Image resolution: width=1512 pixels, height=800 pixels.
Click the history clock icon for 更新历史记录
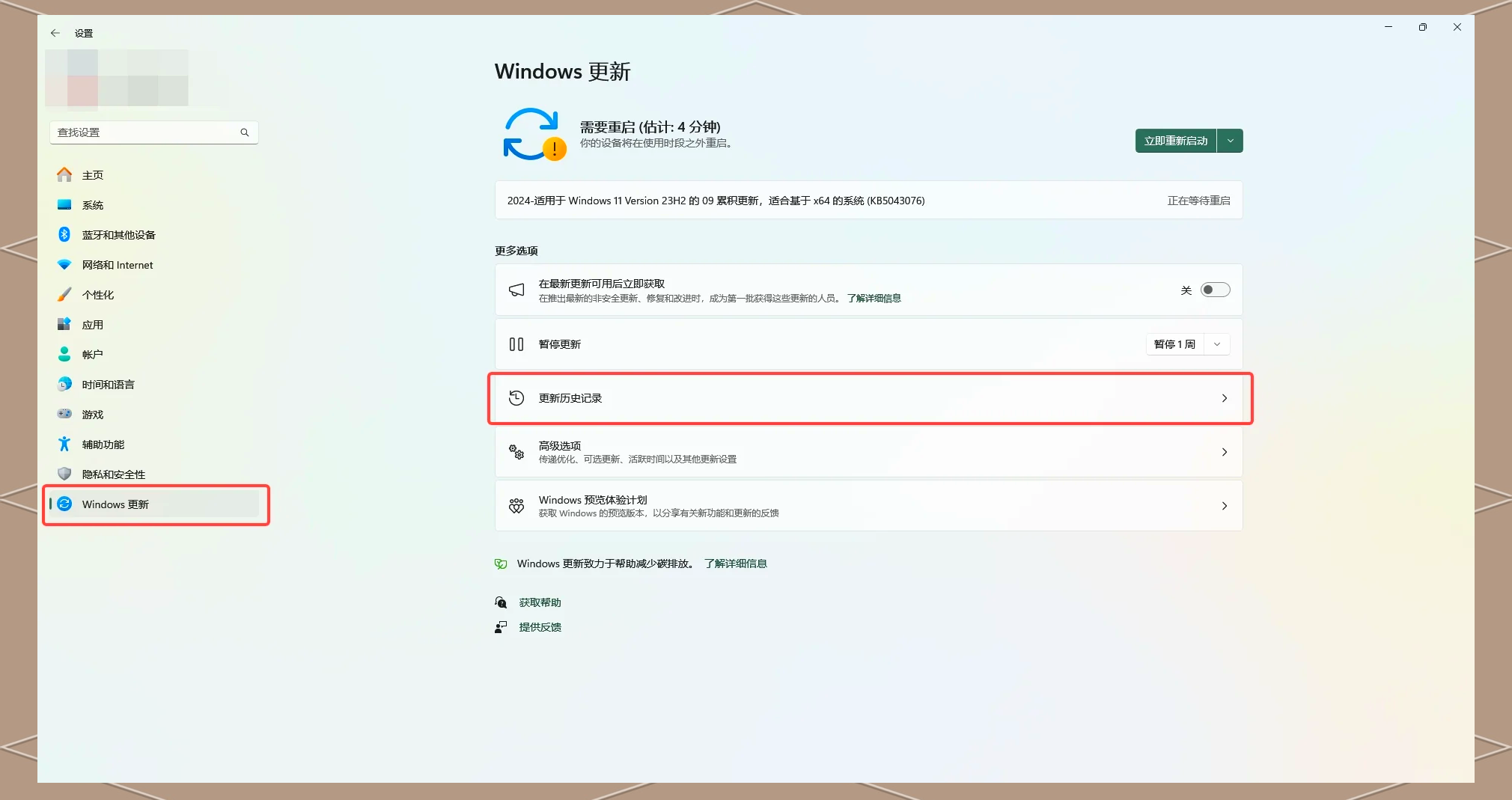click(516, 398)
